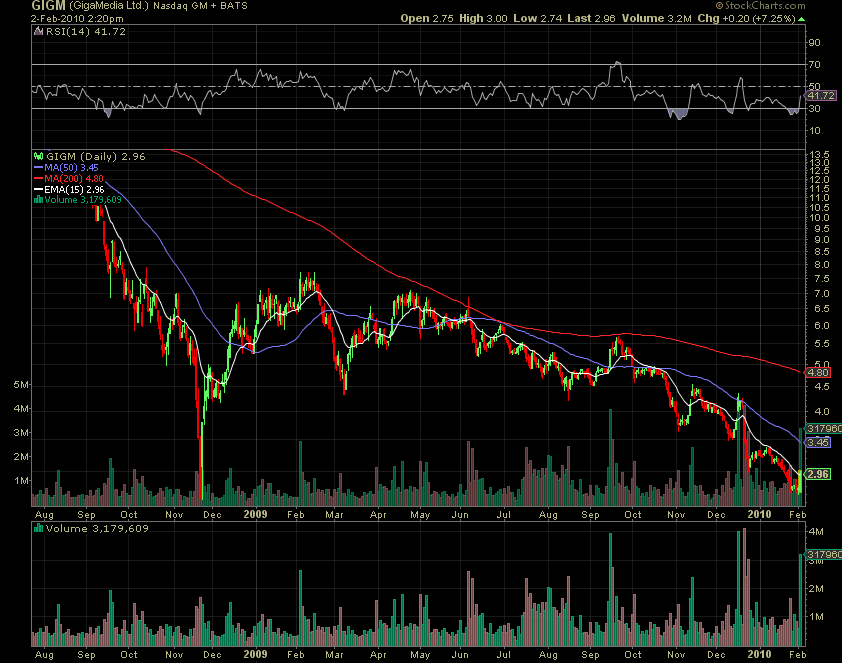The height and width of the screenshot is (663, 842).
Task: Click the Last 2.96 quote in the header
Action: (x=591, y=18)
